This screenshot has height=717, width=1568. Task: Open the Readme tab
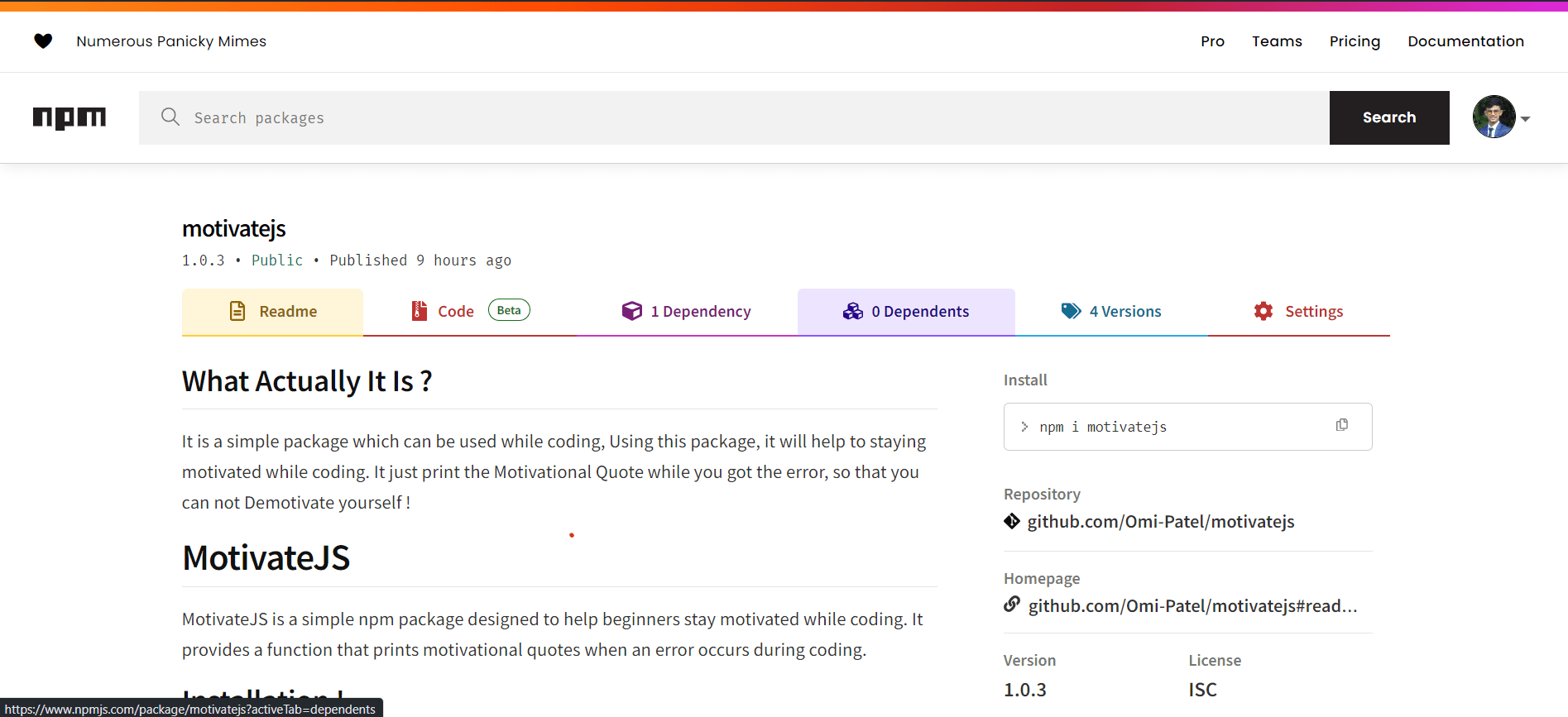tap(272, 312)
